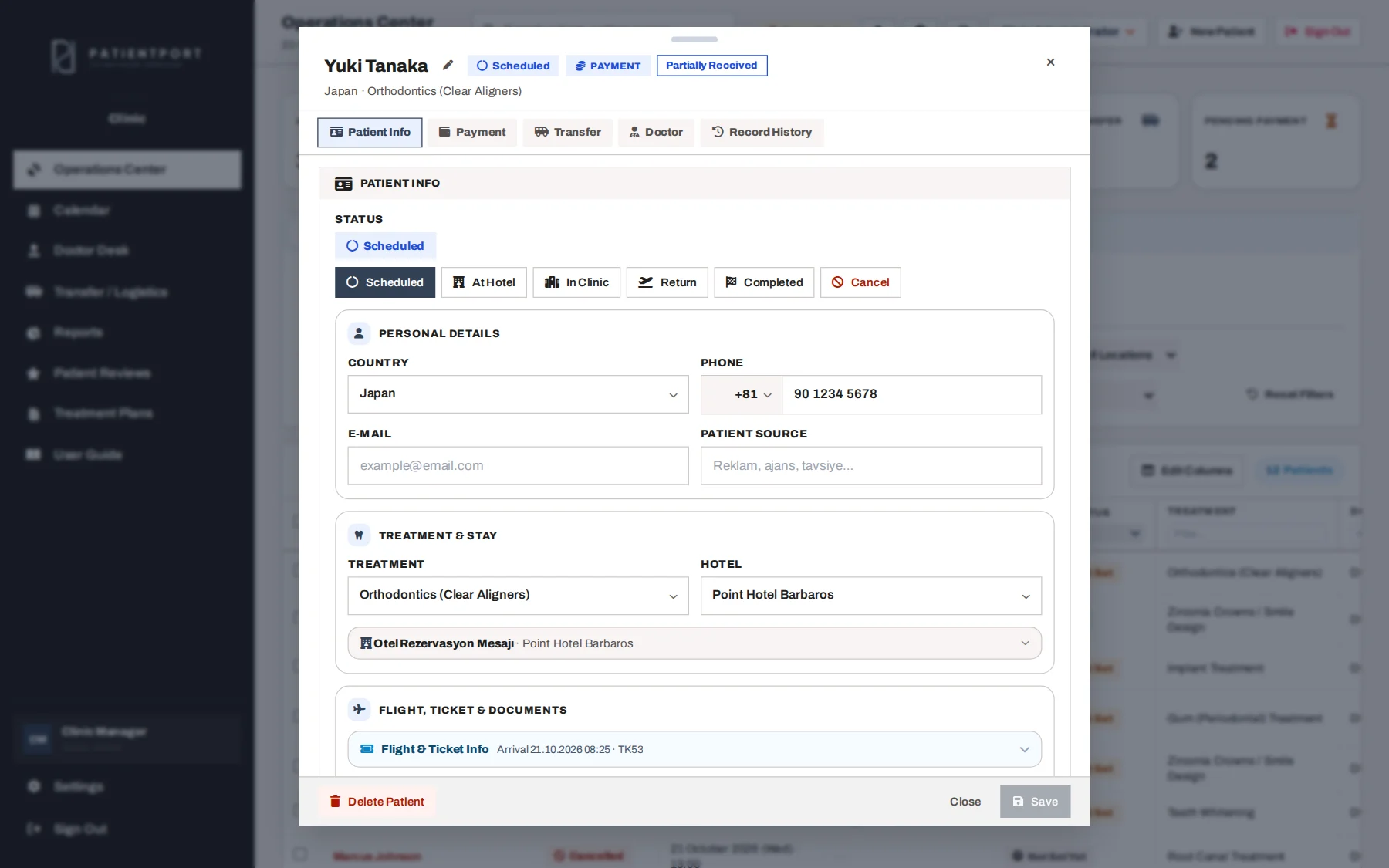Close the patient dialog with the X

click(x=1050, y=62)
